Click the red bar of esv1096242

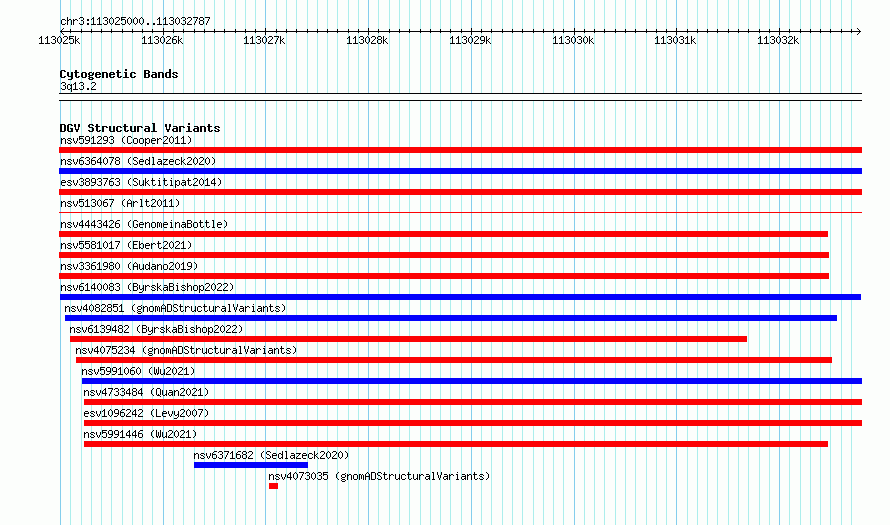[473, 423]
